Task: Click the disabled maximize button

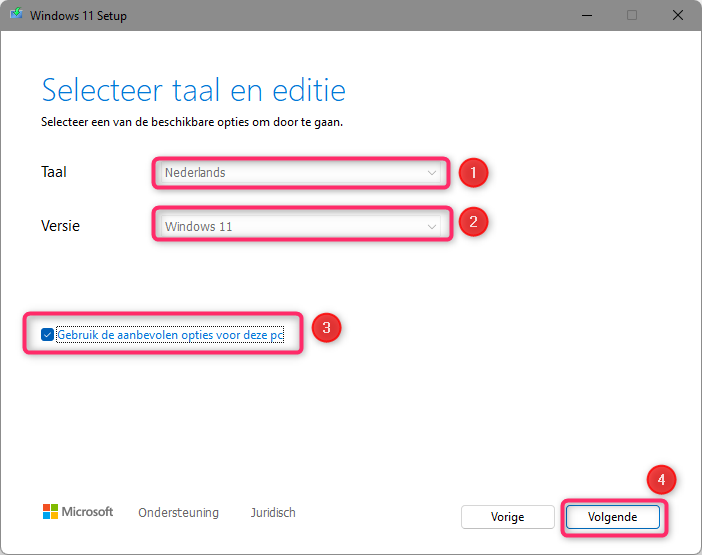Action: click(x=632, y=15)
